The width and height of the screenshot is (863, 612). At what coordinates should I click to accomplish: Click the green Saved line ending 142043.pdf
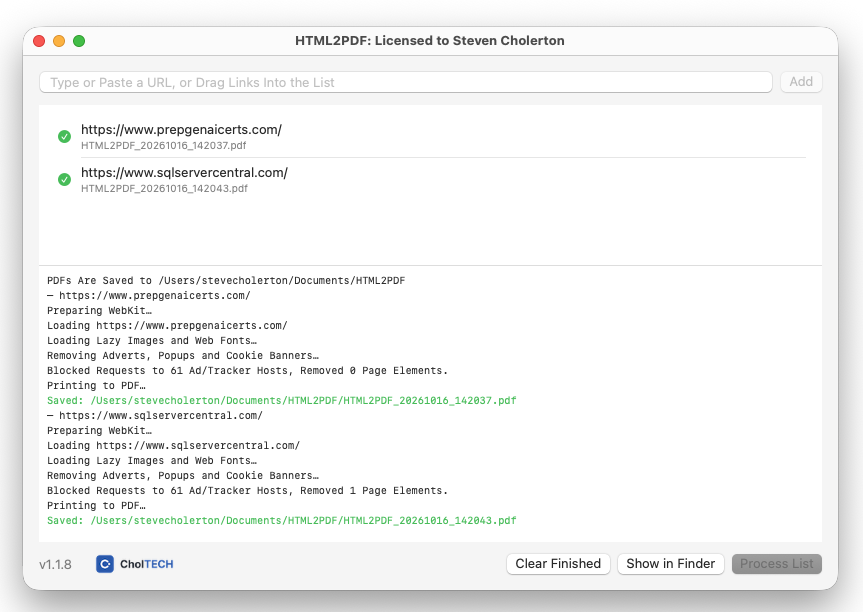point(281,521)
